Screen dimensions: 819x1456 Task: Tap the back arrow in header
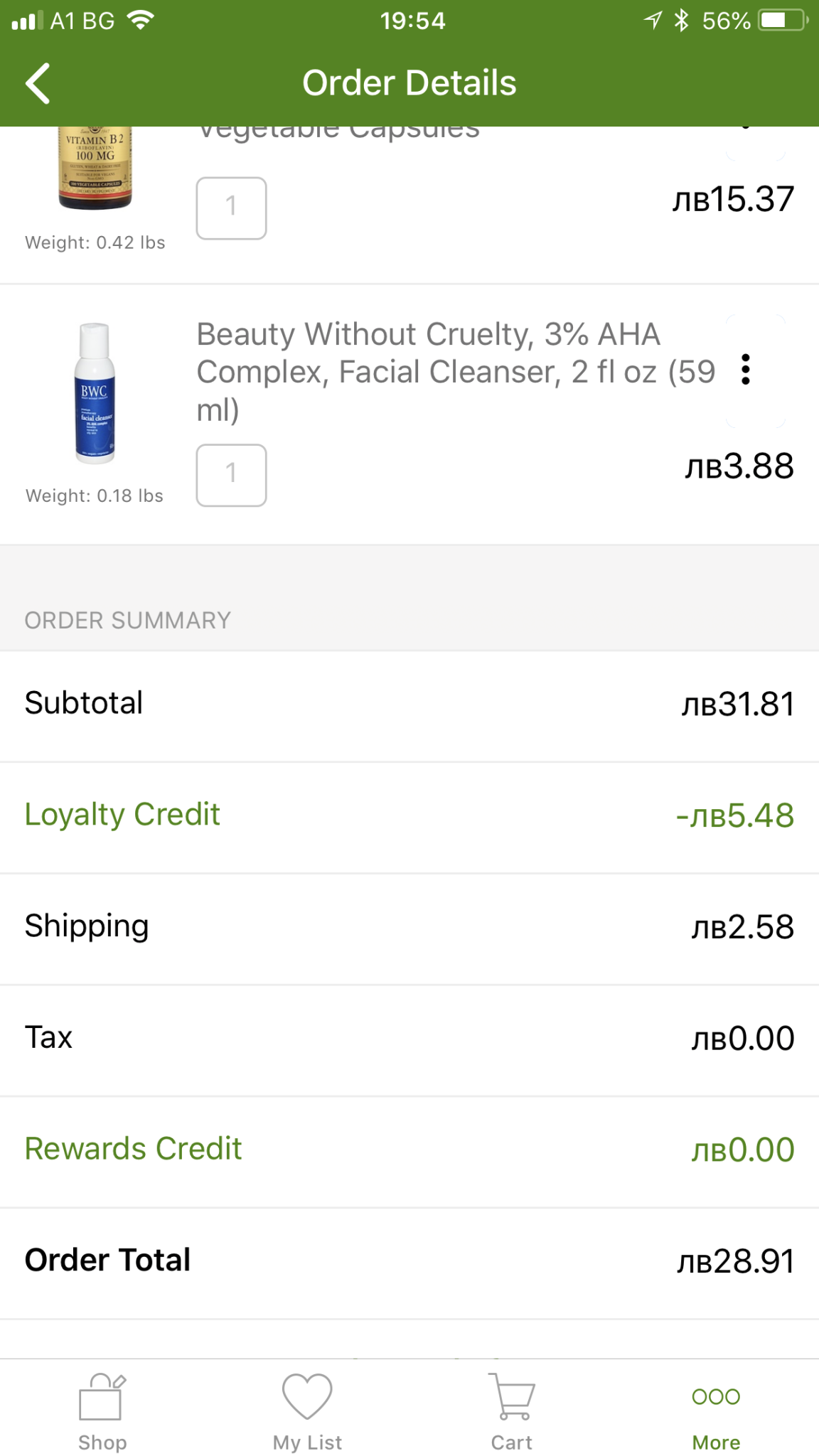(x=38, y=83)
